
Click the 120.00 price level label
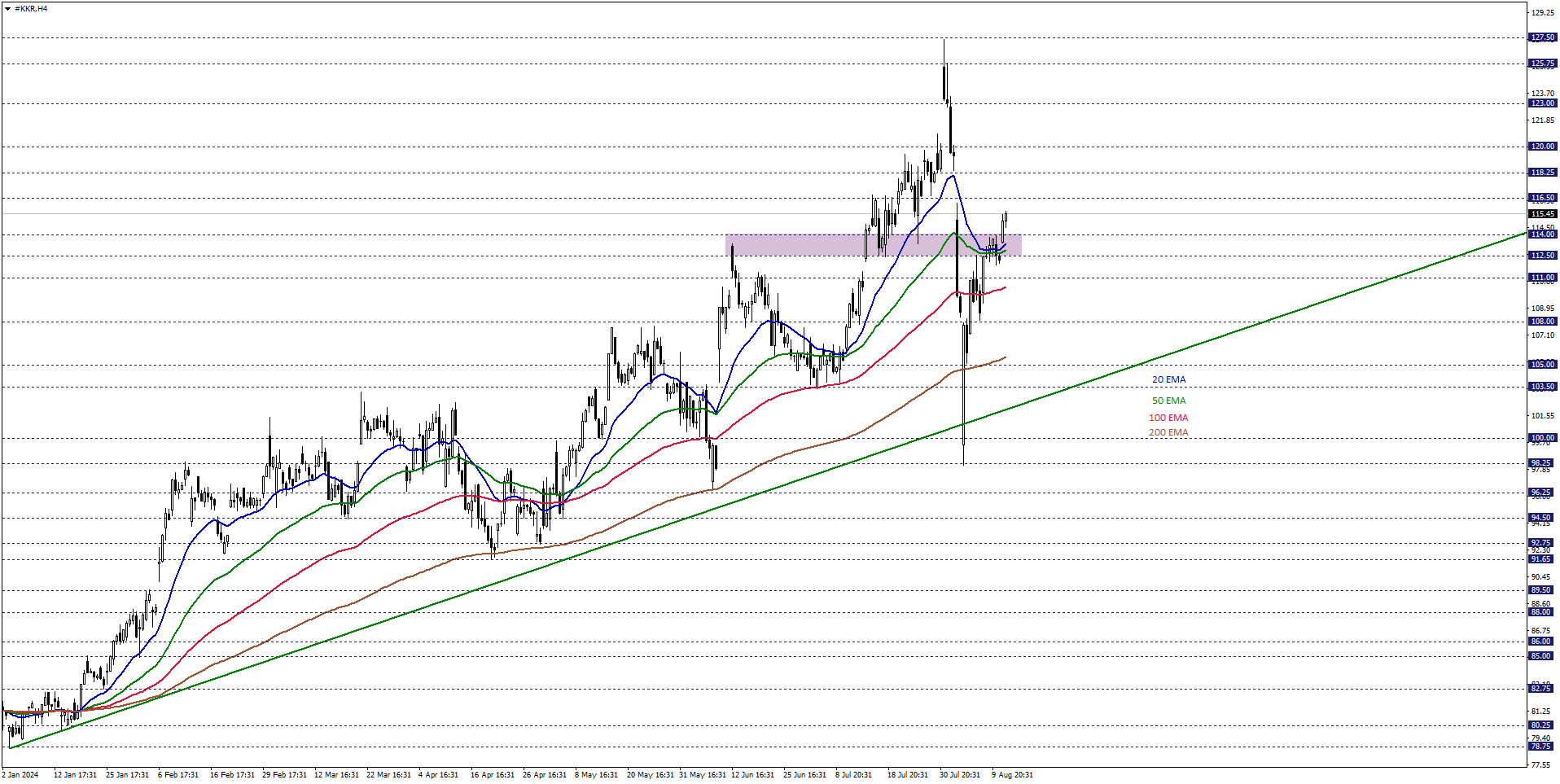click(x=1543, y=147)
